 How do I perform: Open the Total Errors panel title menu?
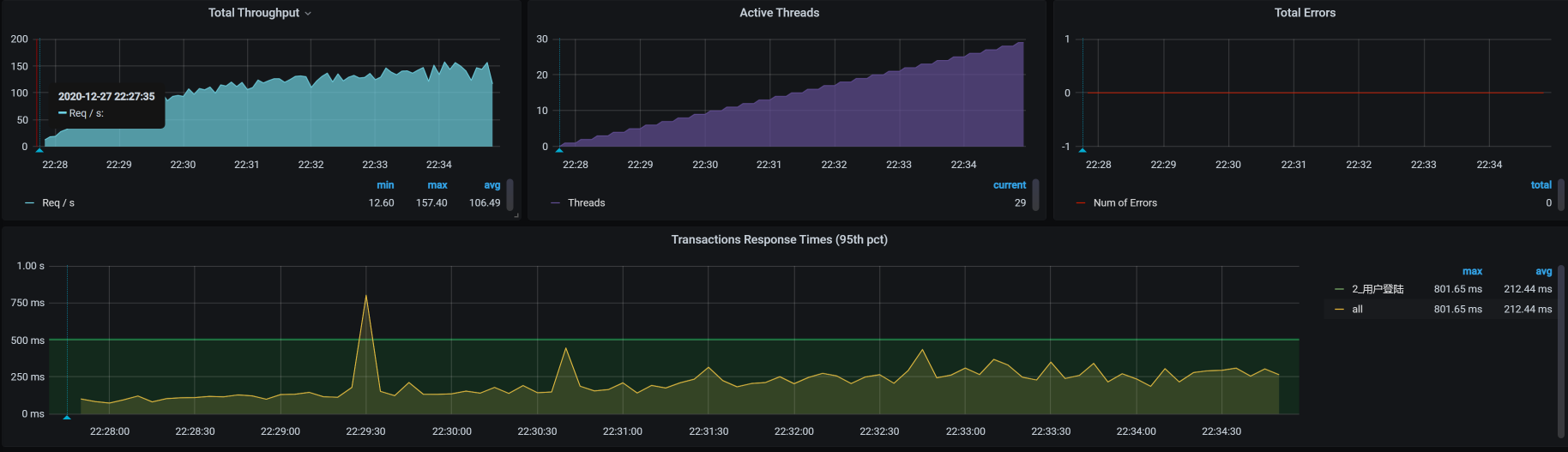(x=1304, y=13)
